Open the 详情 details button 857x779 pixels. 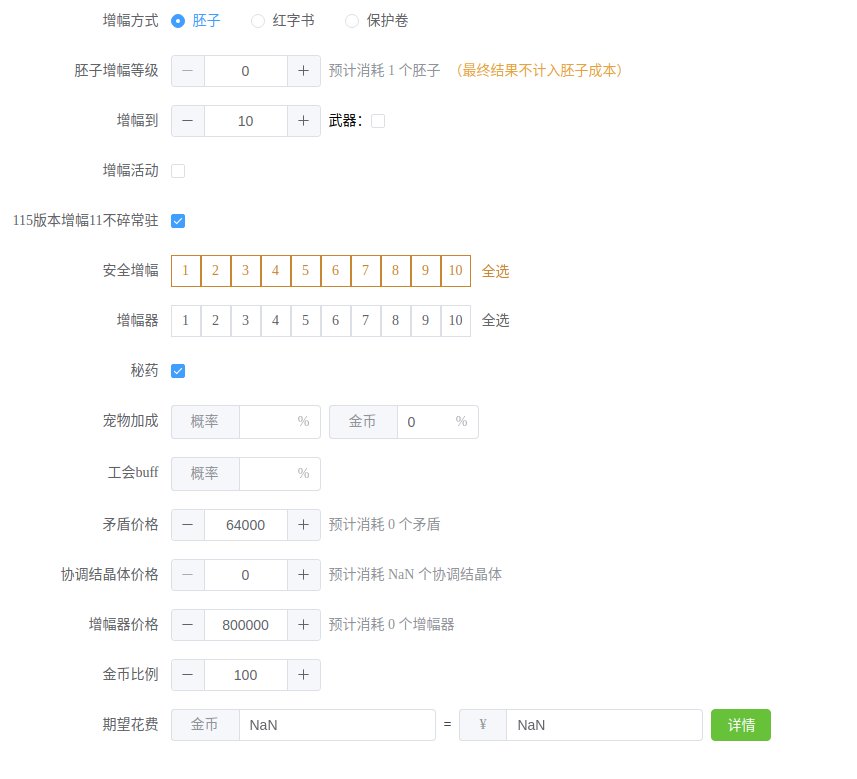point(741,725)
